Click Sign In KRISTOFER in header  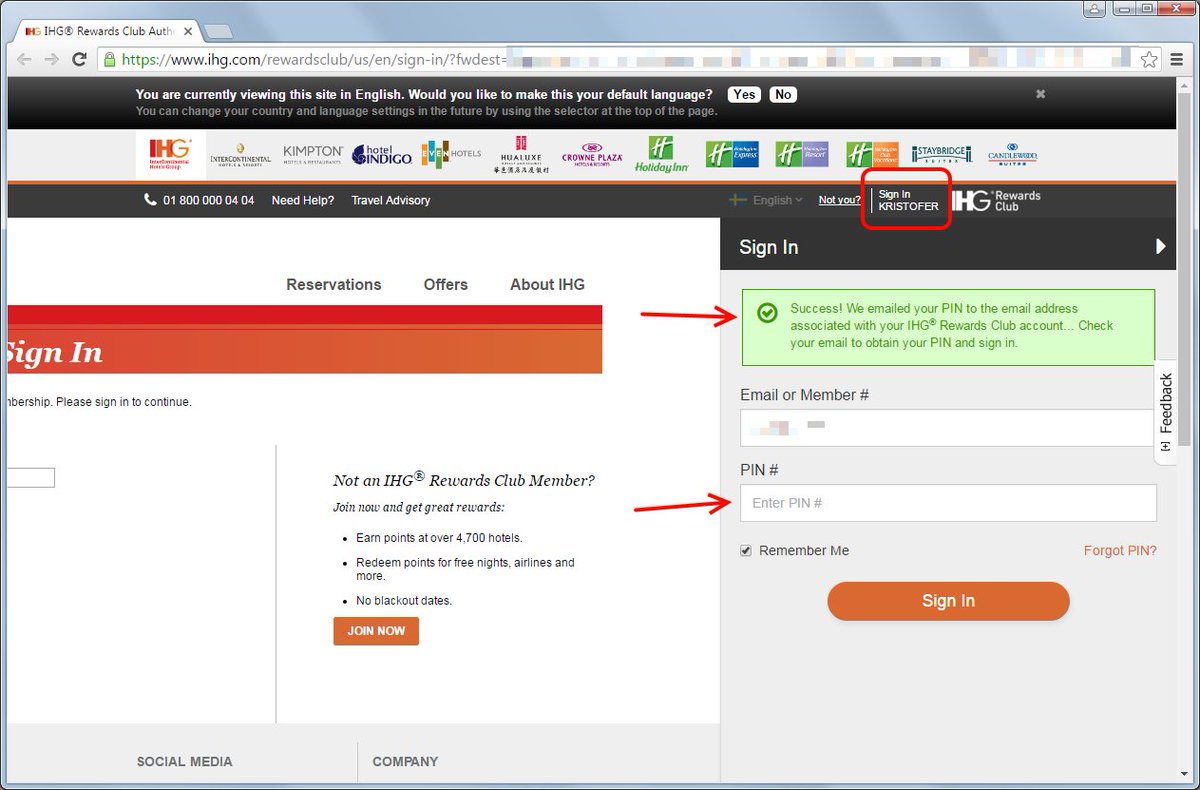pyautogui.click(x=908, y=200)
